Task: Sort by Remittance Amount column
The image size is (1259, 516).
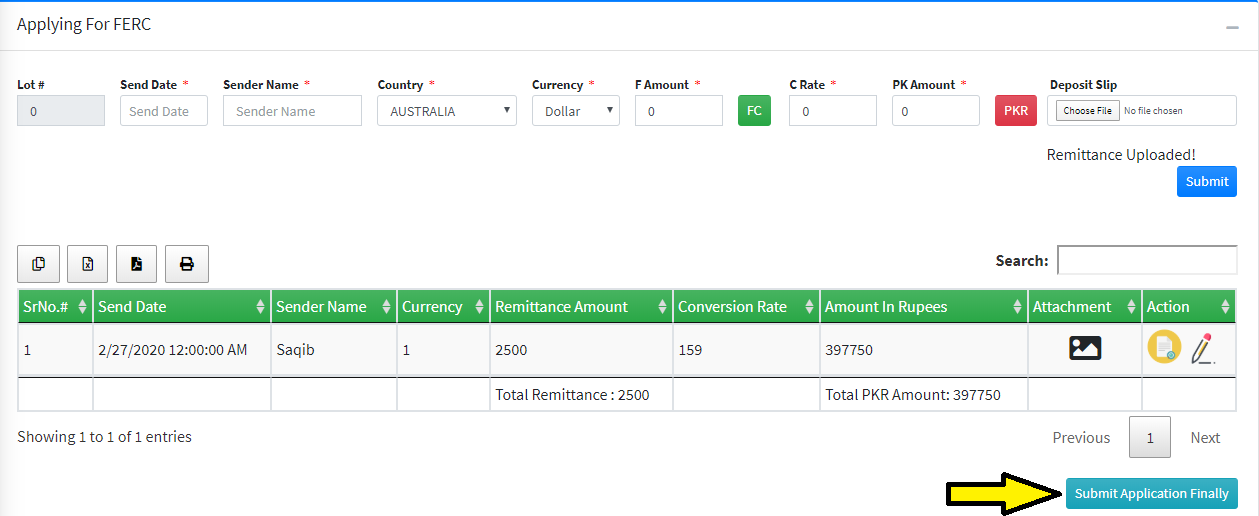Action: click(x=581, y=307)
